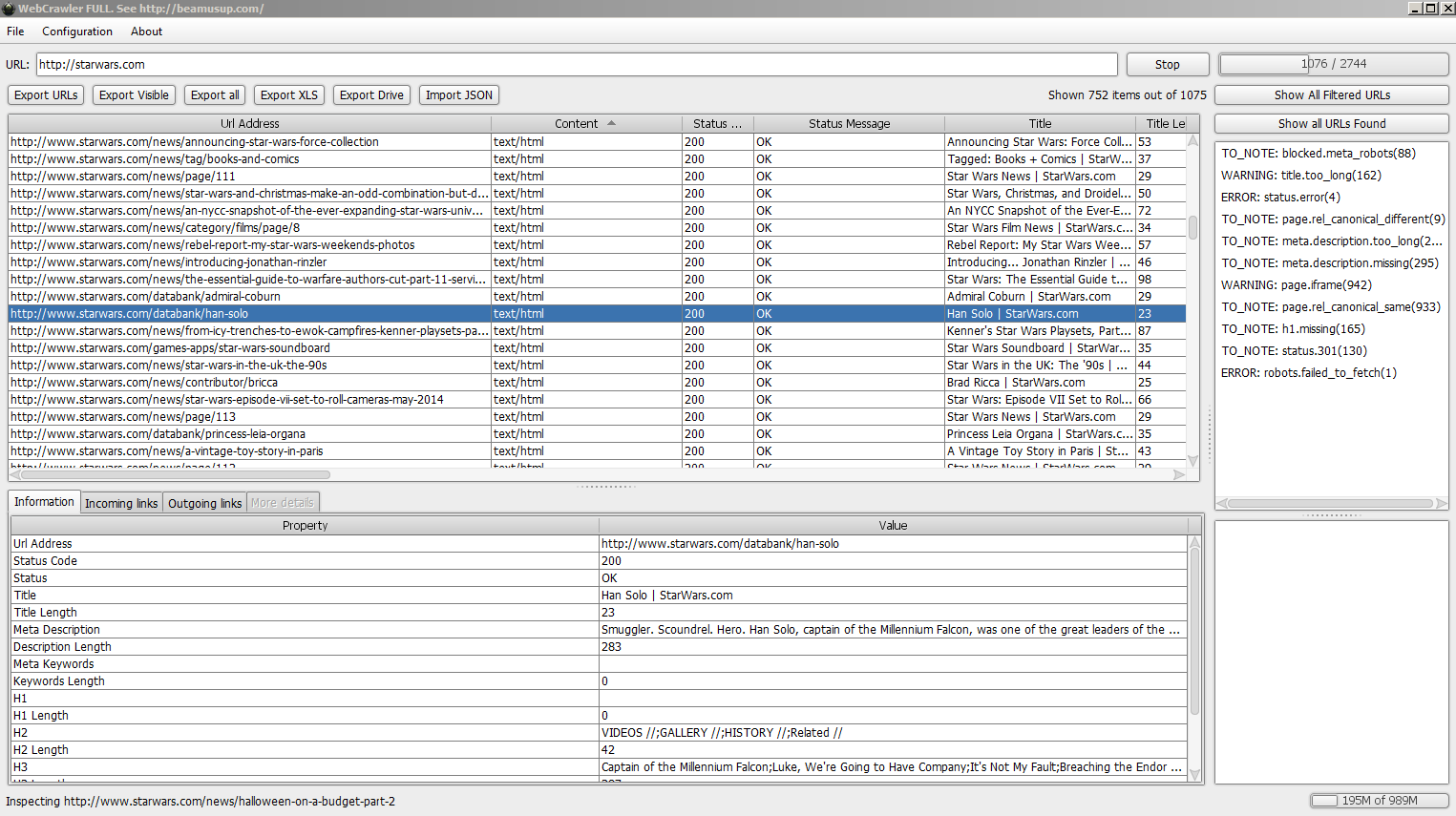The height and width of the screenshot is (816, 1456).
Task: Click the URL table's vertical scroll down arrow
Action: coord(1192,459)
